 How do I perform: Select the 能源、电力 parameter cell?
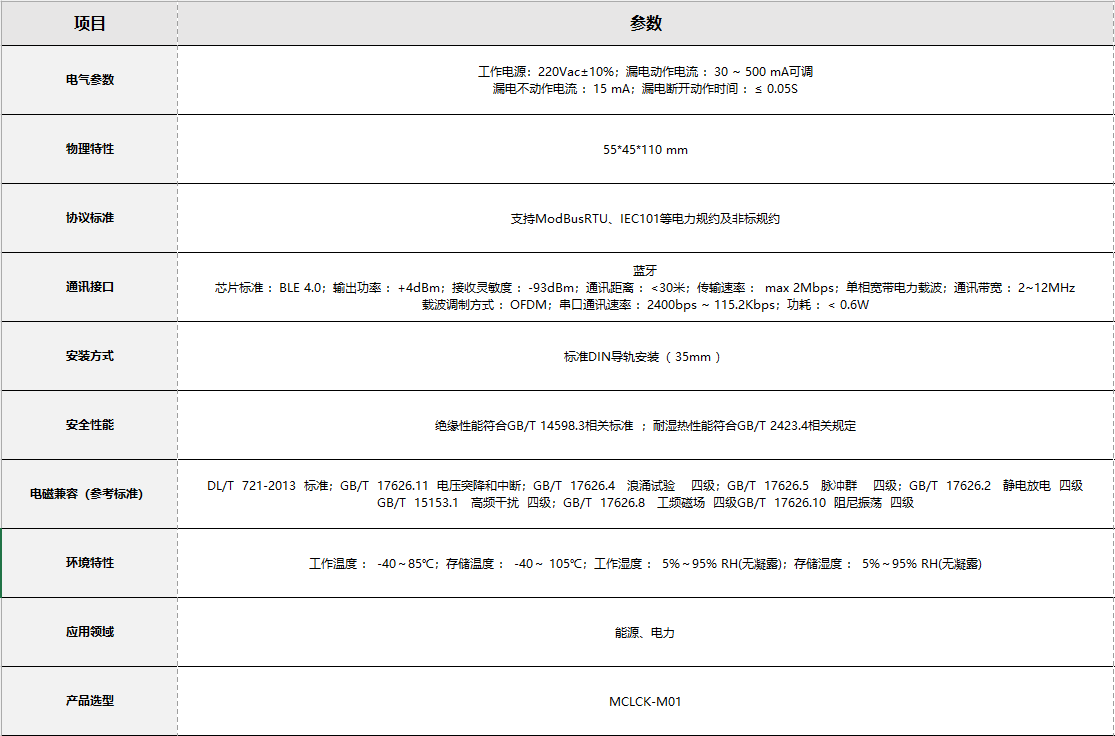[x=645, y=631]
